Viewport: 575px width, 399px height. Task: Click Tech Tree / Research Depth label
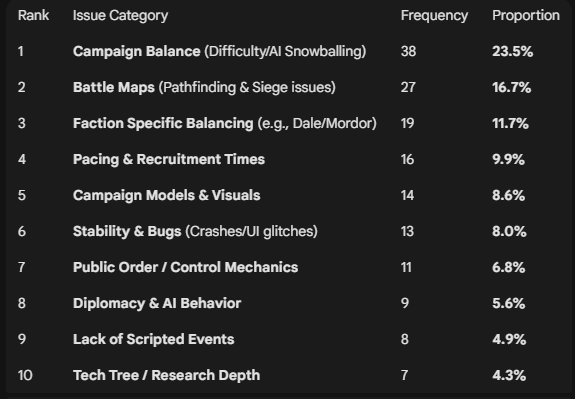[166, 376]
